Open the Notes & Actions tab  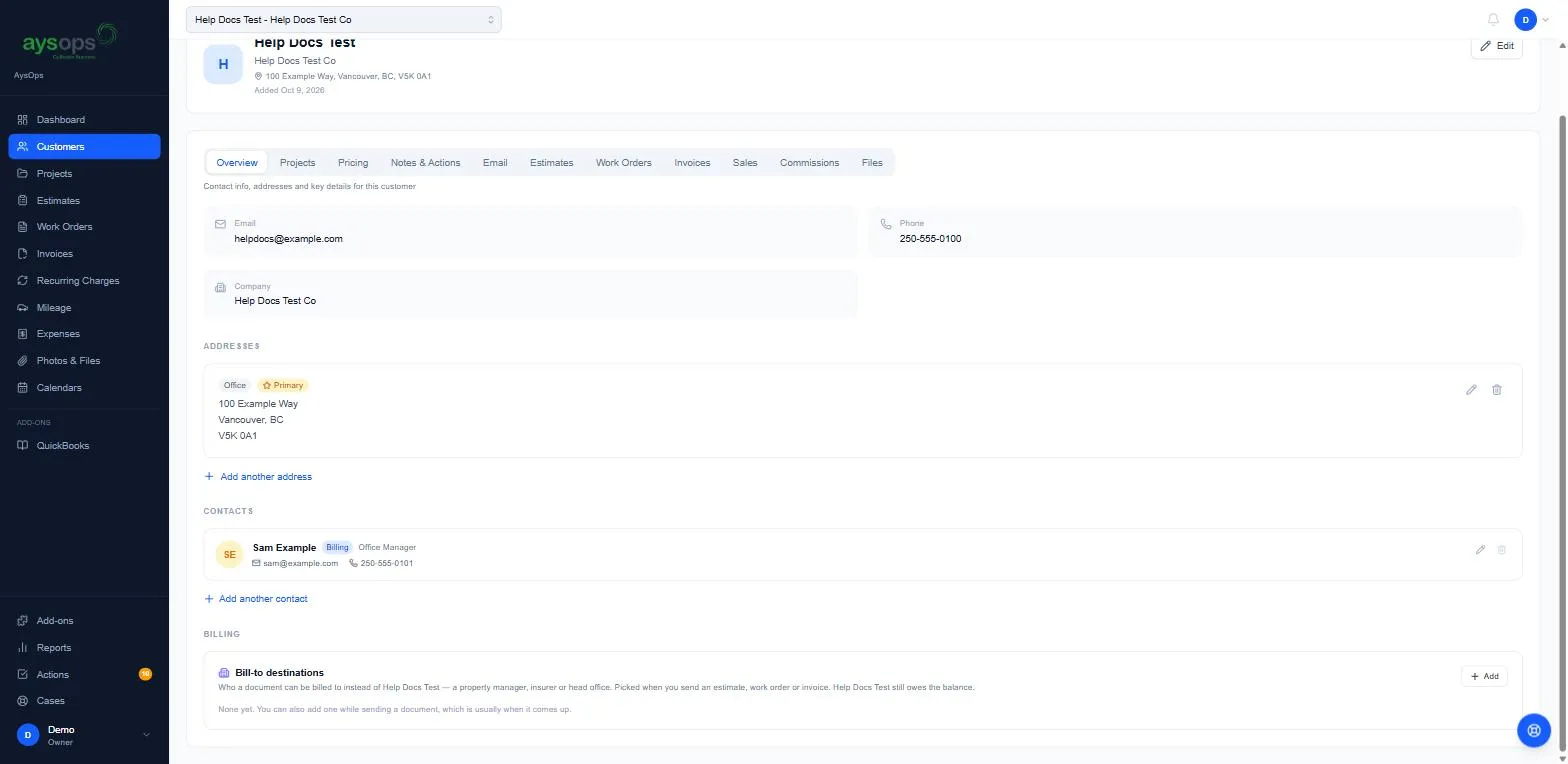click(x=425, y=163)
